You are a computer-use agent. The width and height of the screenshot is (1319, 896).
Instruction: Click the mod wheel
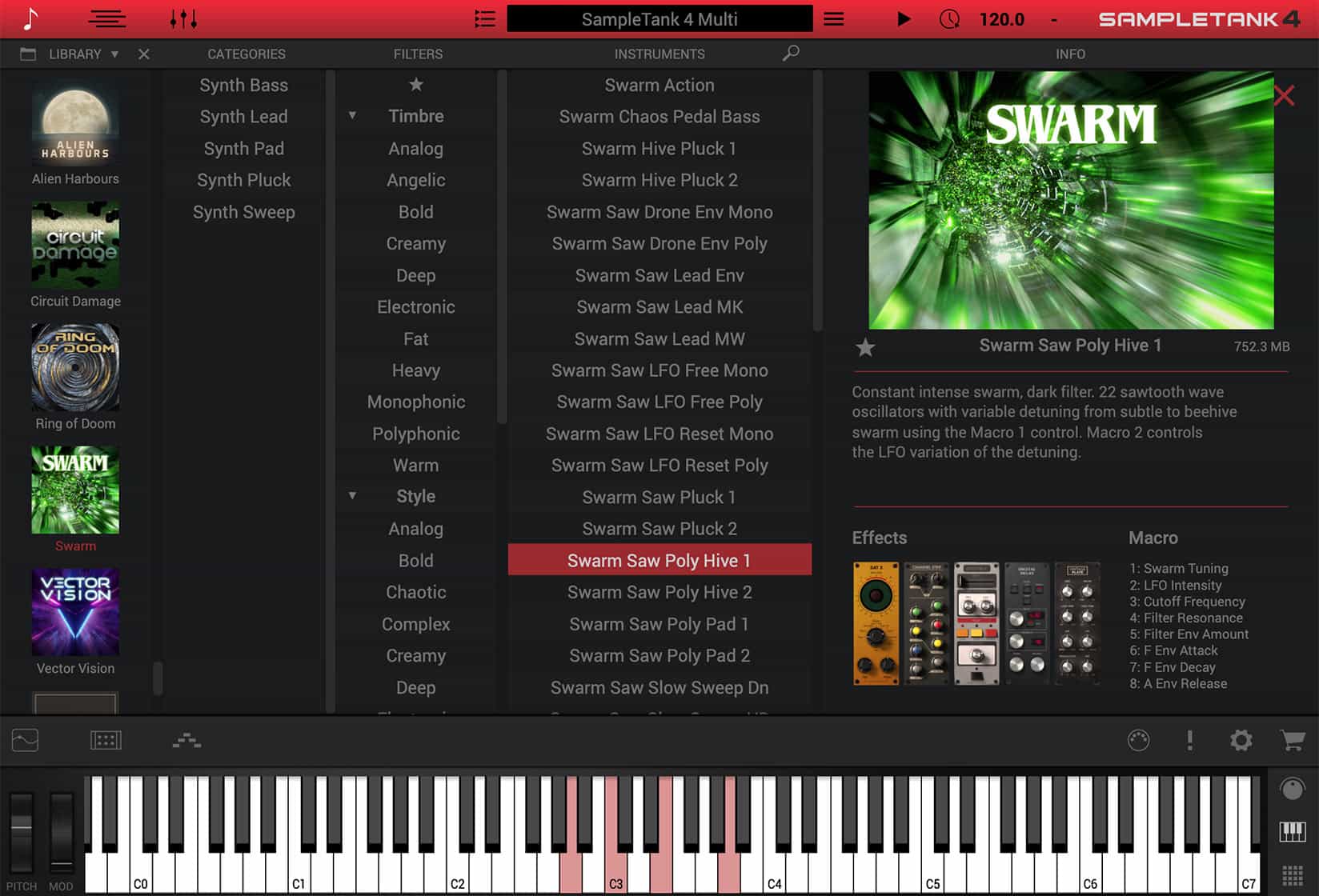[x=62, y=831]
